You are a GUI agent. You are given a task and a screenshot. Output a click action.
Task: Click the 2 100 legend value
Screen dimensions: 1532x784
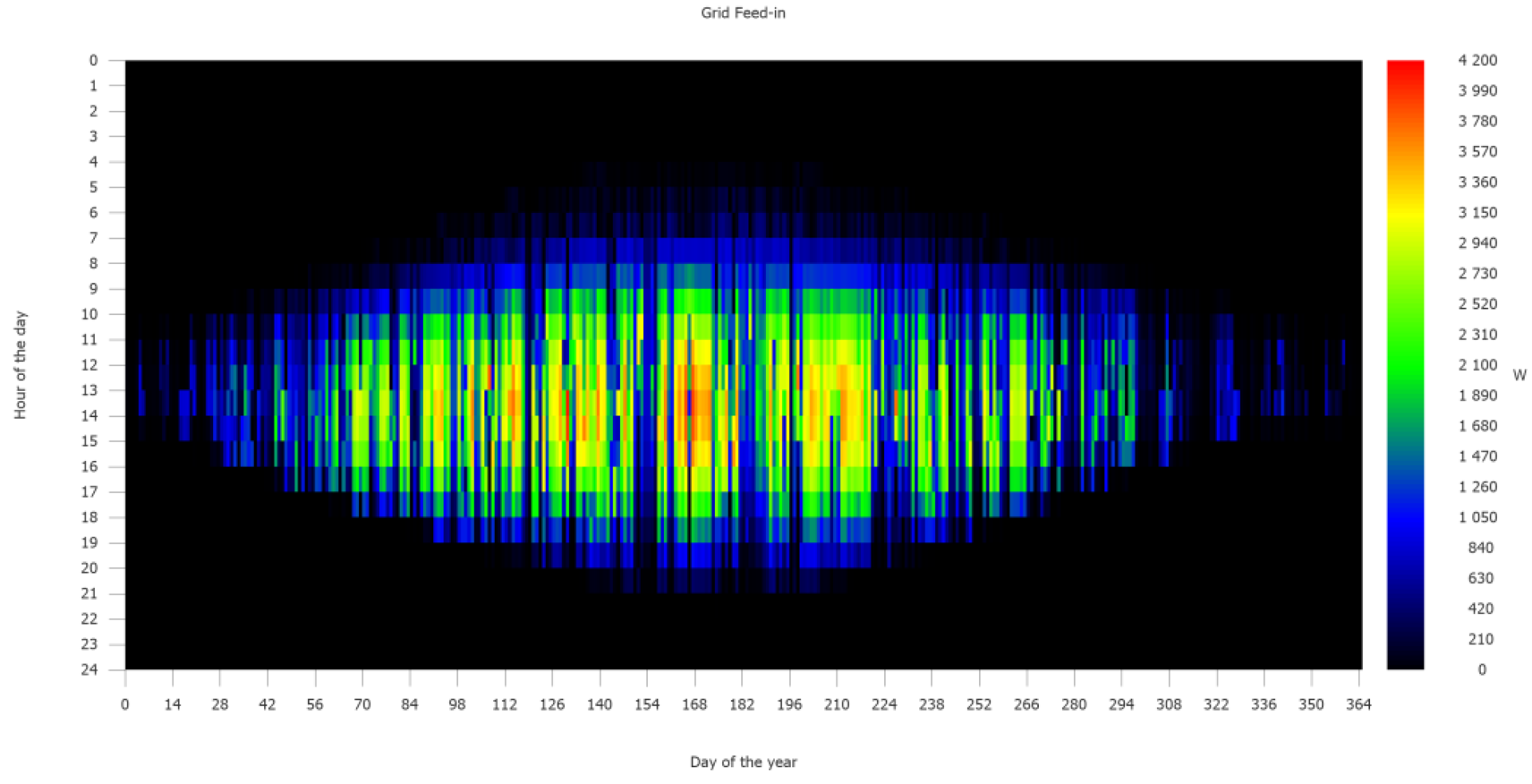1477,365
